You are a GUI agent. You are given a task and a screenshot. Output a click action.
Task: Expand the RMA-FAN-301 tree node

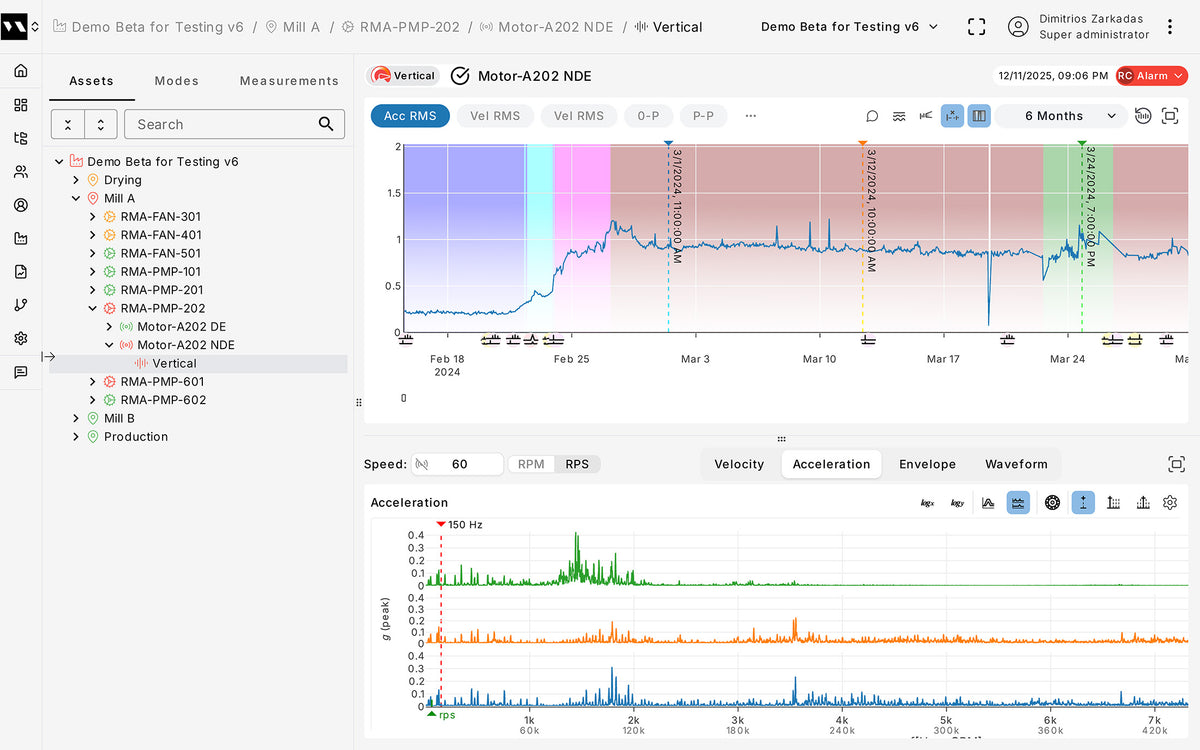(x=93, y=217)
